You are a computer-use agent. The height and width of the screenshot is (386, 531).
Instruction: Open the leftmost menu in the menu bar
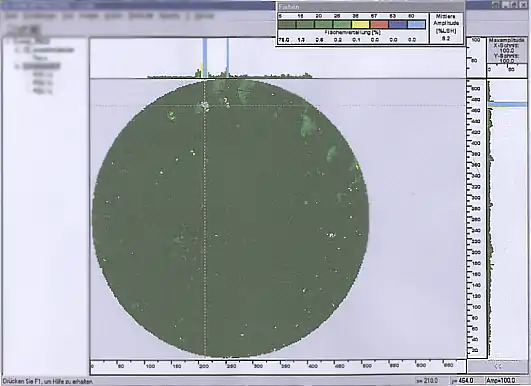tap(11, 16)
